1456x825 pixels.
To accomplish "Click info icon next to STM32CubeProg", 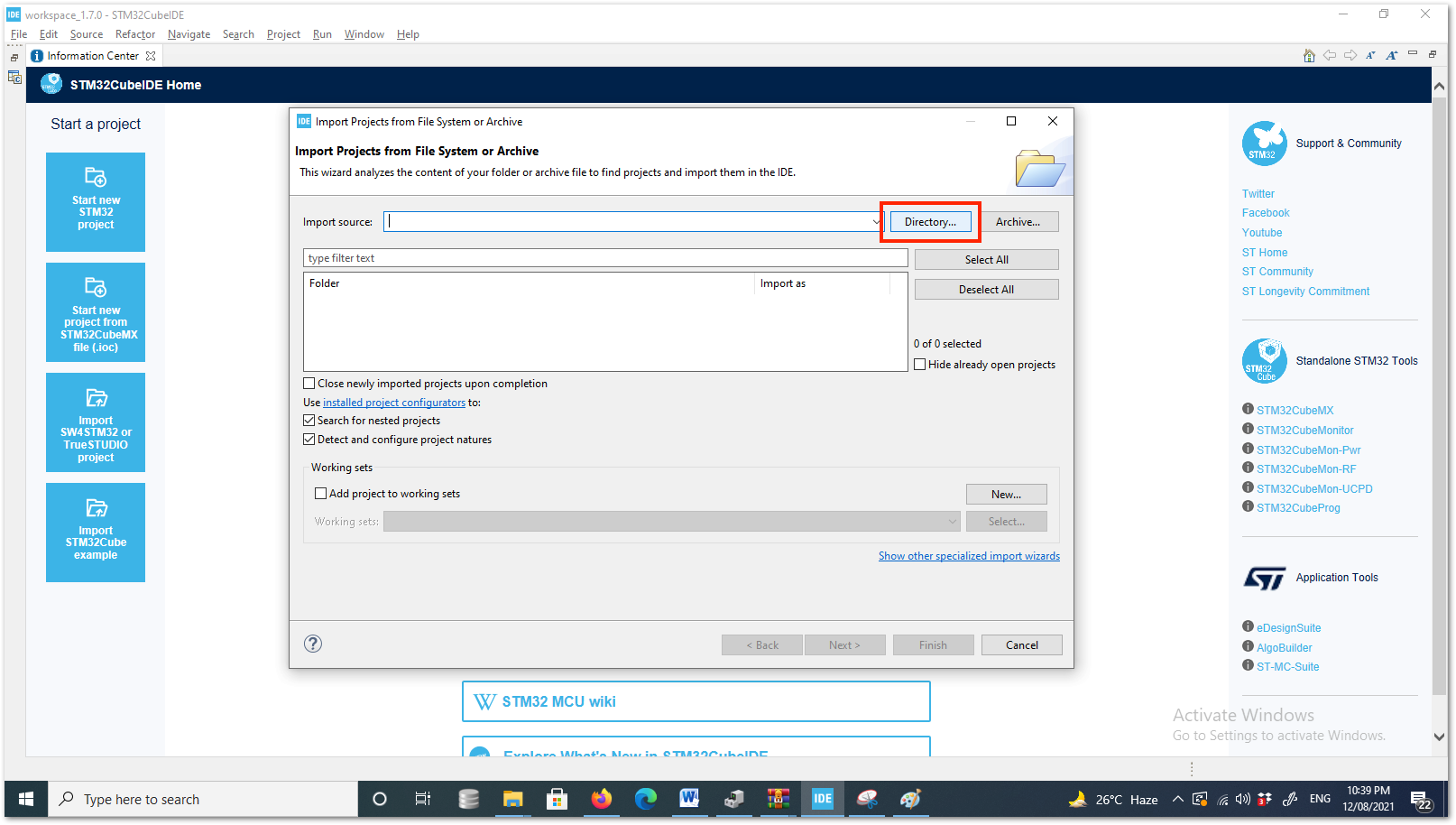I will tap(1248, 506).
